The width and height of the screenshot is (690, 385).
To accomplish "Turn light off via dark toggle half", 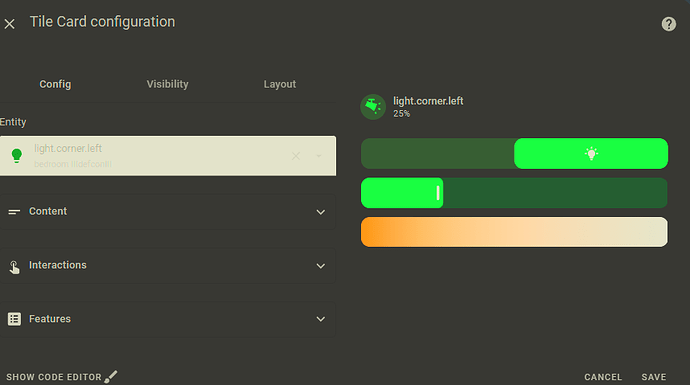I will point(437,154).
